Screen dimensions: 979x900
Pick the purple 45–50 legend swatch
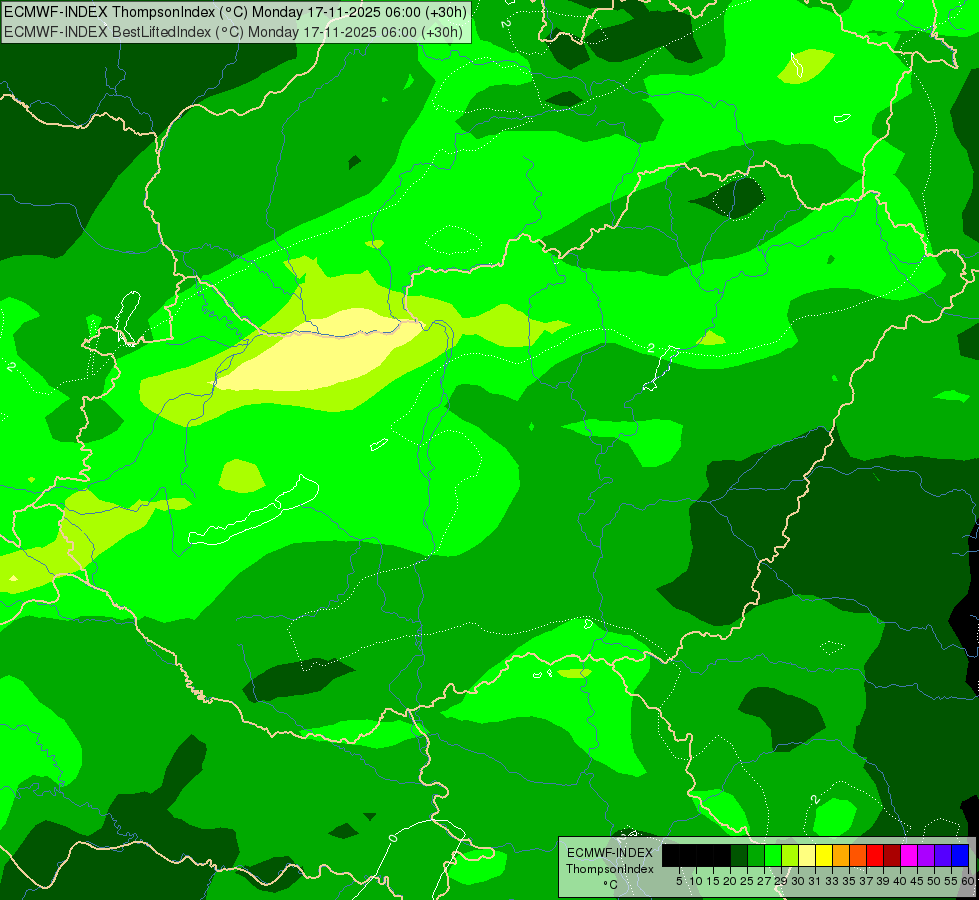925,855
